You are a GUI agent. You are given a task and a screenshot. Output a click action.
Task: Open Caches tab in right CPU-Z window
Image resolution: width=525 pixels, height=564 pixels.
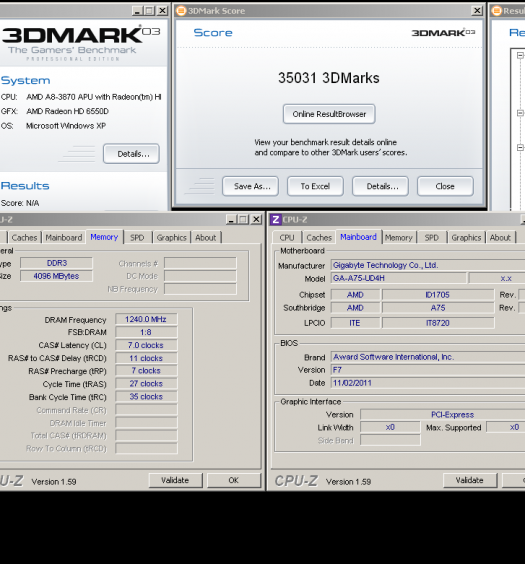pos(319,237)
